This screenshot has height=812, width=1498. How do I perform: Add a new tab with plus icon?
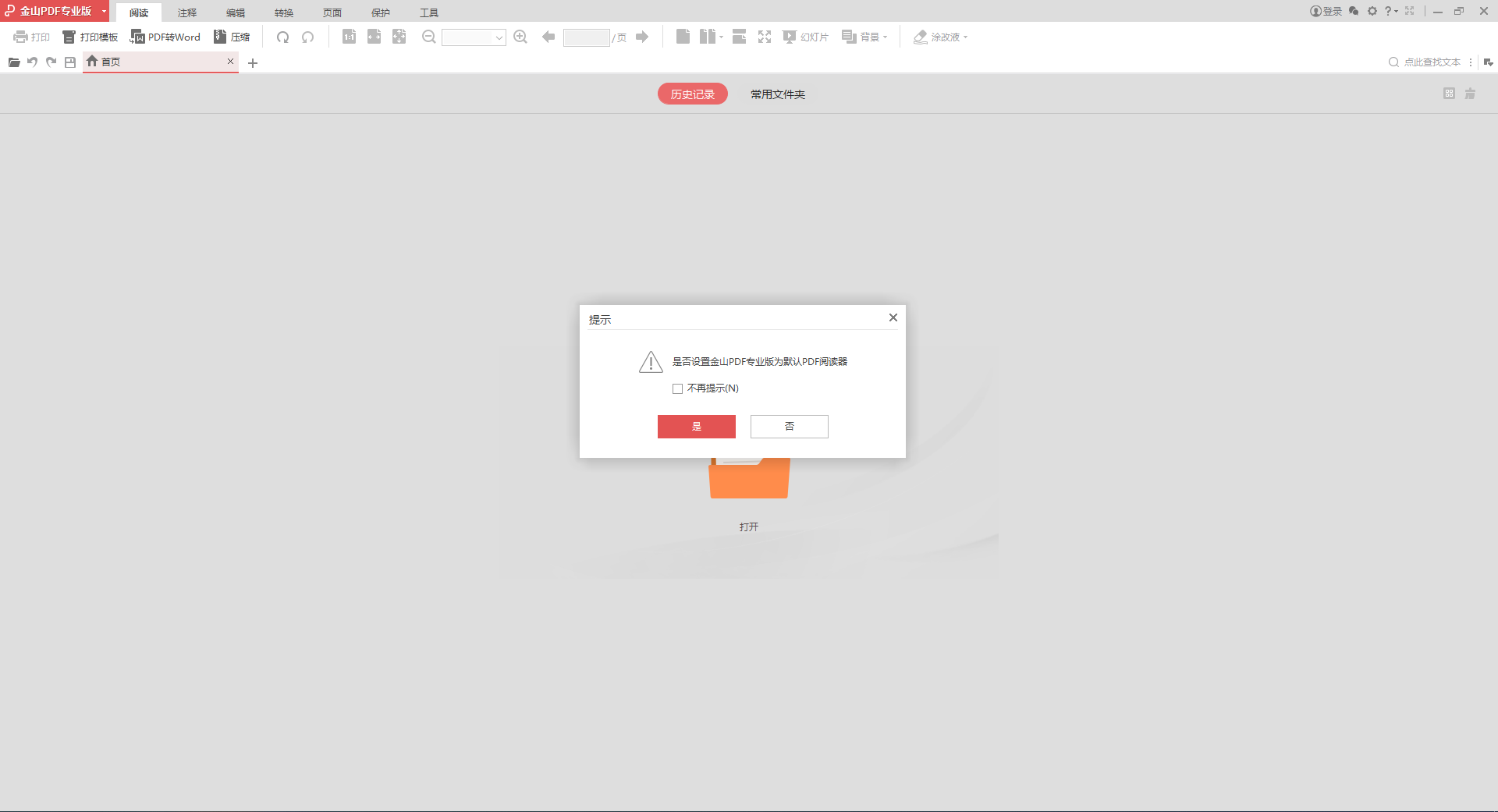click(253, 63)
